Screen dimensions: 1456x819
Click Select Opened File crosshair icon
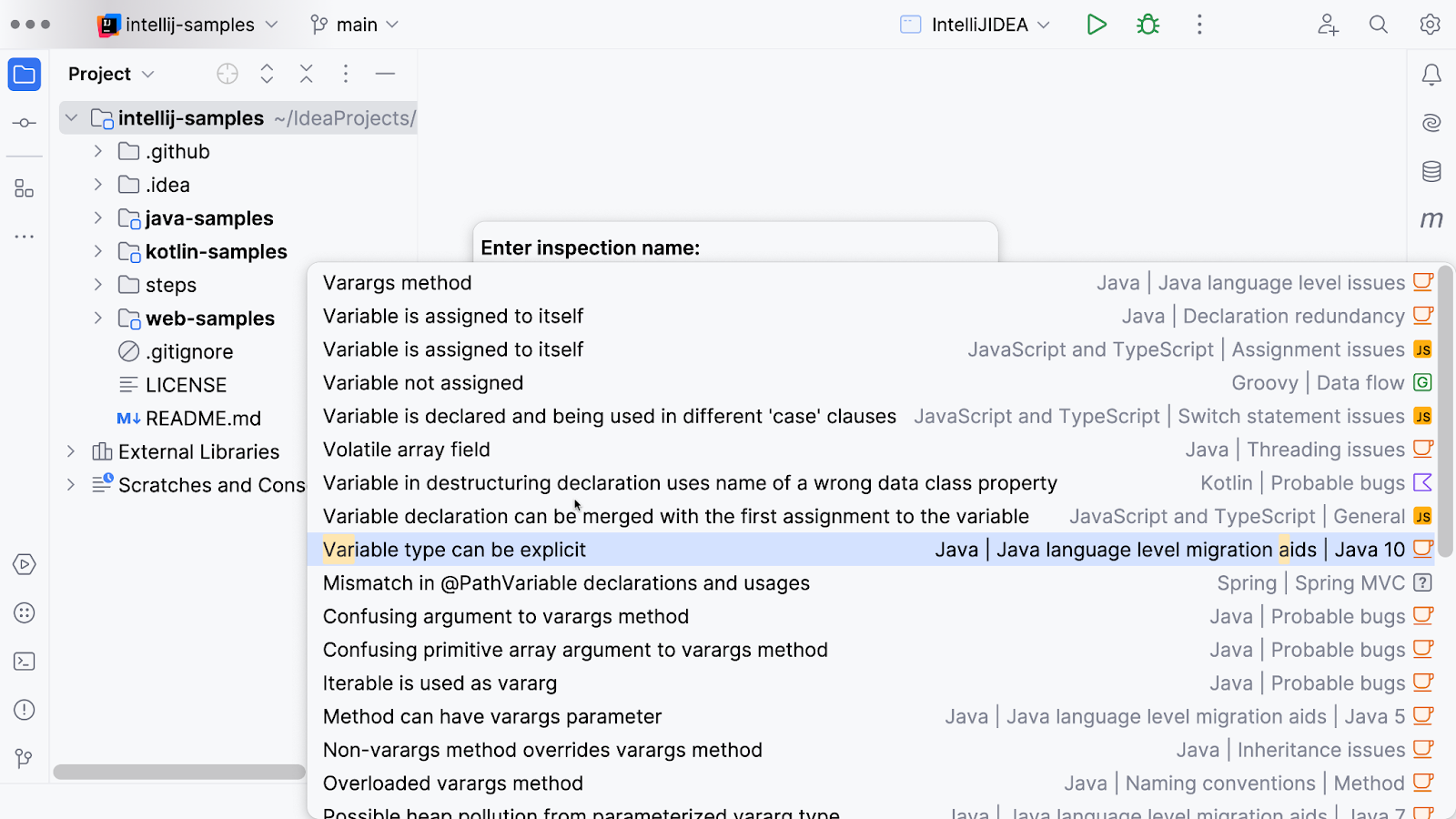click(227, 74)
